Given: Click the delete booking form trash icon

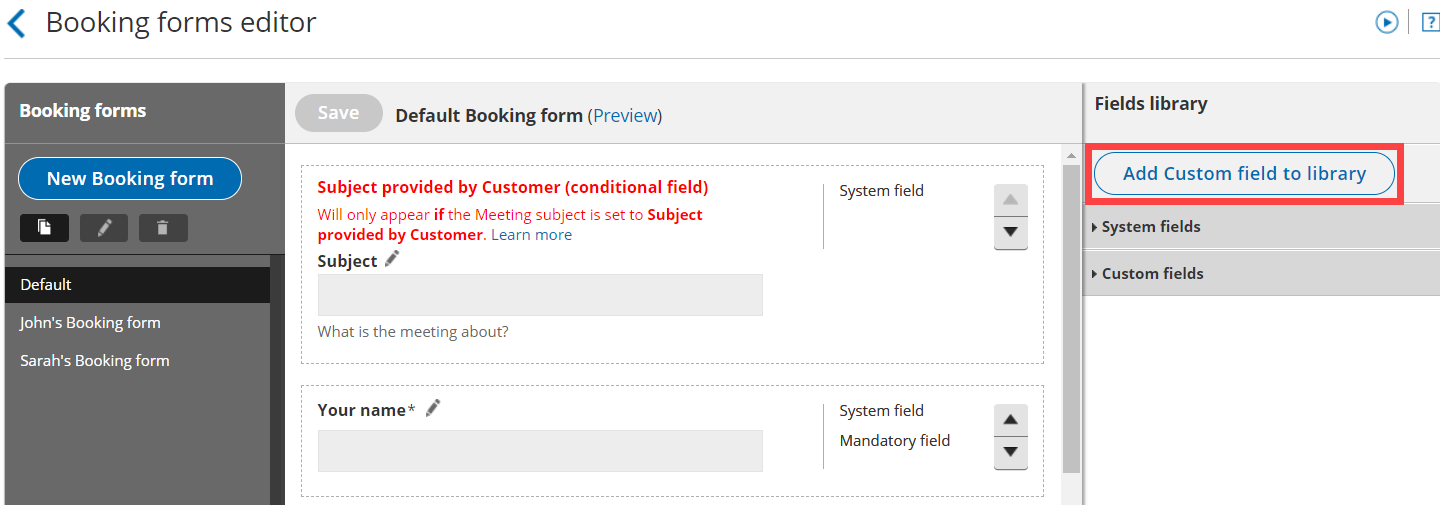Looking at the screenshot, I should point(163,228).
